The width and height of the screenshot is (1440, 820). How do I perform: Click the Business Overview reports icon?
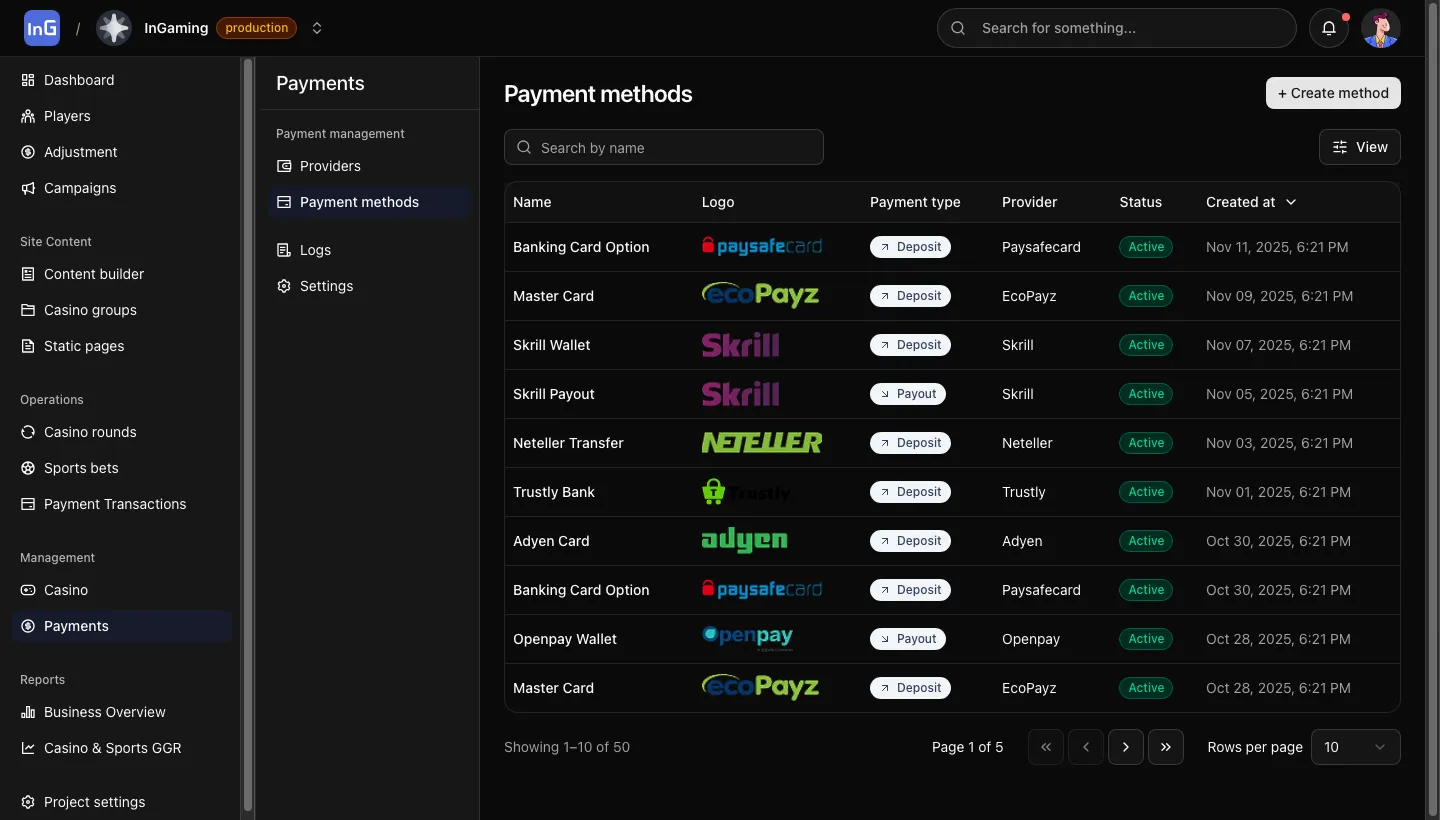click(28, 712)
